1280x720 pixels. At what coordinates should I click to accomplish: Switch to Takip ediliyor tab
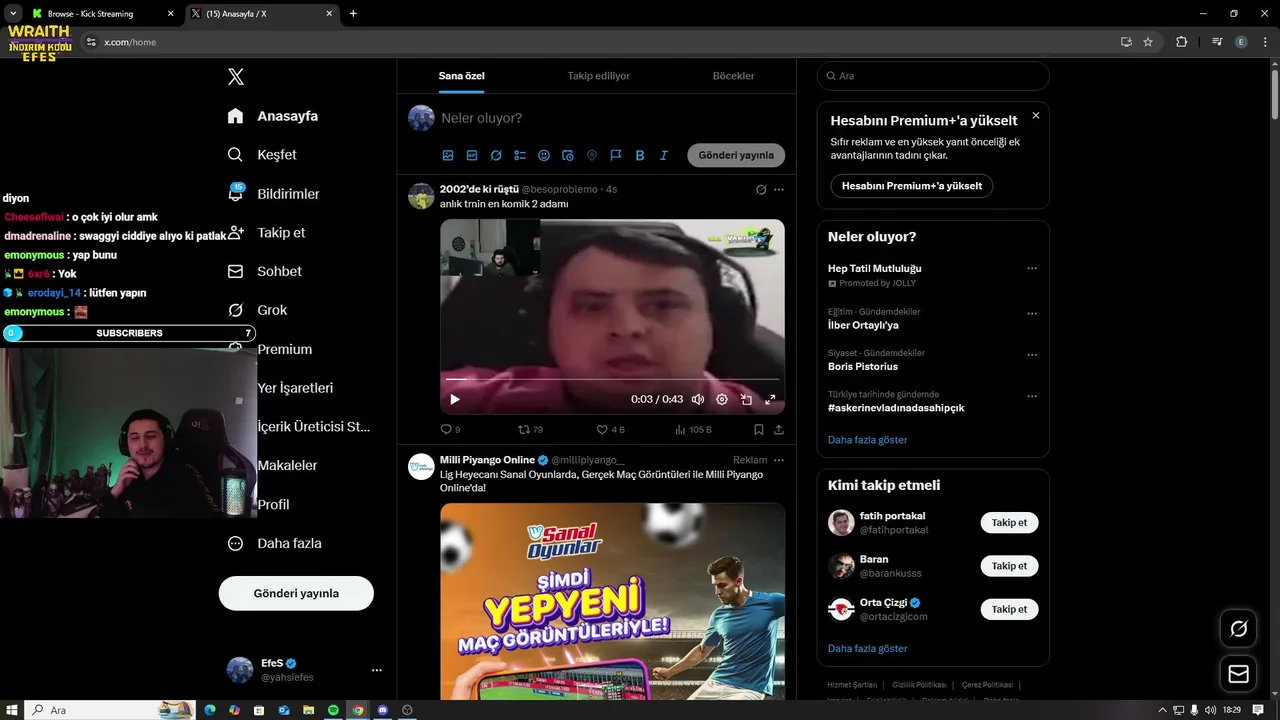pyautogui.click(x=599, y=76)
